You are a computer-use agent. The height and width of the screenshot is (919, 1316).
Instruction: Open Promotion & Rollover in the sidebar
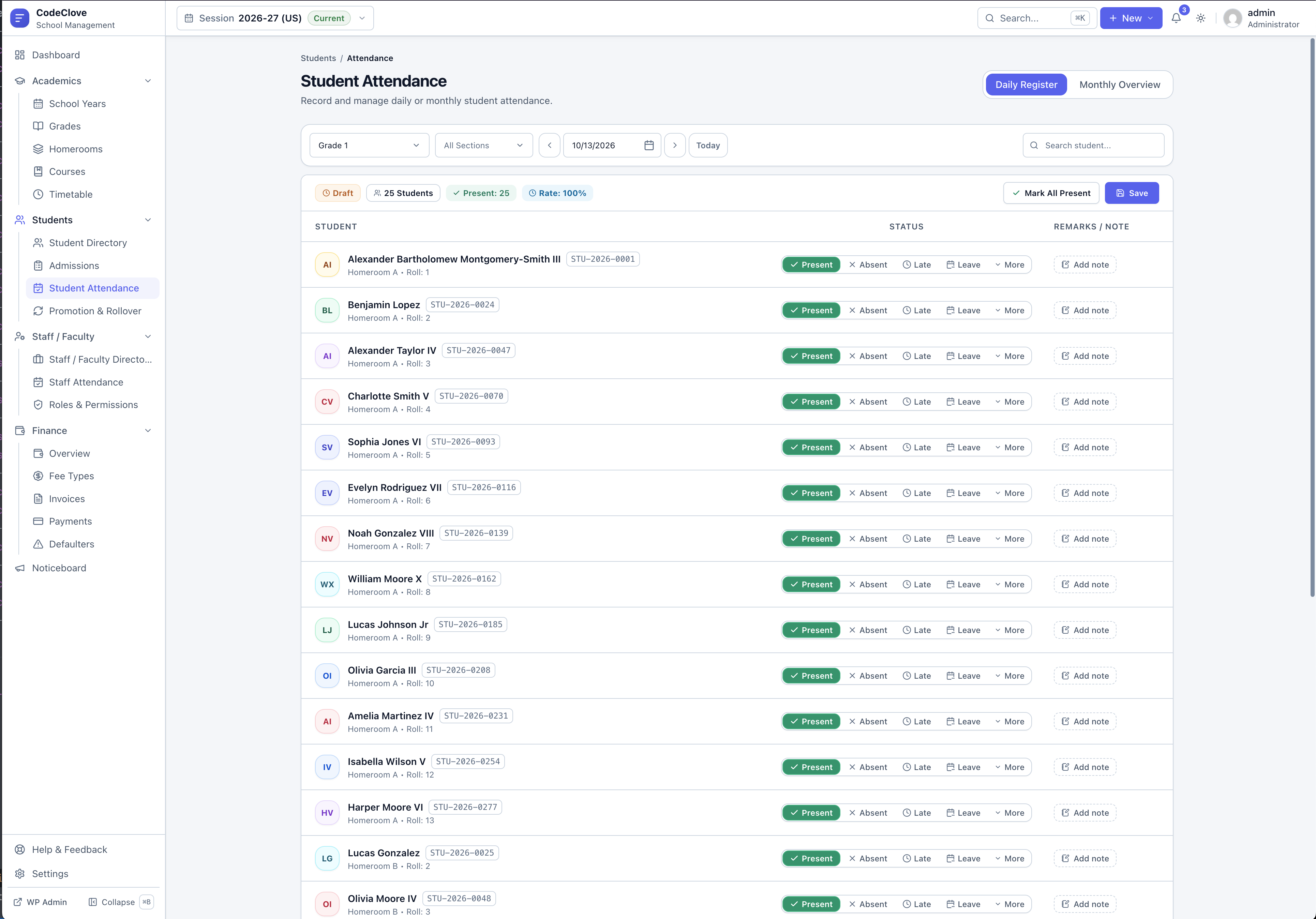click(x=92, y=311)
